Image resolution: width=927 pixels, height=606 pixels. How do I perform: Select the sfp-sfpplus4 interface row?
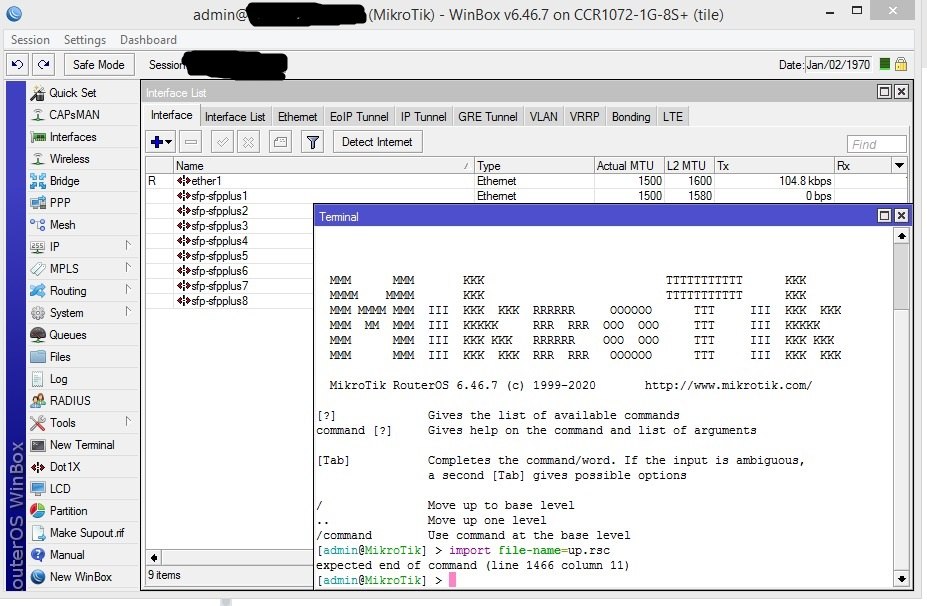(x=229, y=241)
